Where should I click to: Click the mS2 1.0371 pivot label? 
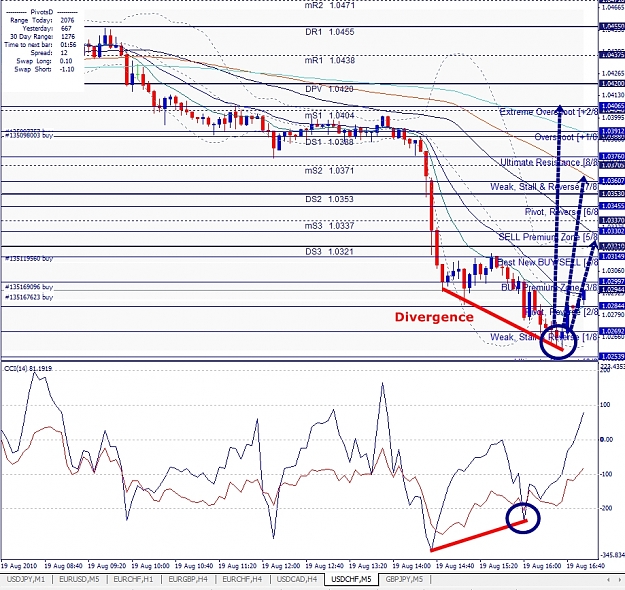click(329, 171)
